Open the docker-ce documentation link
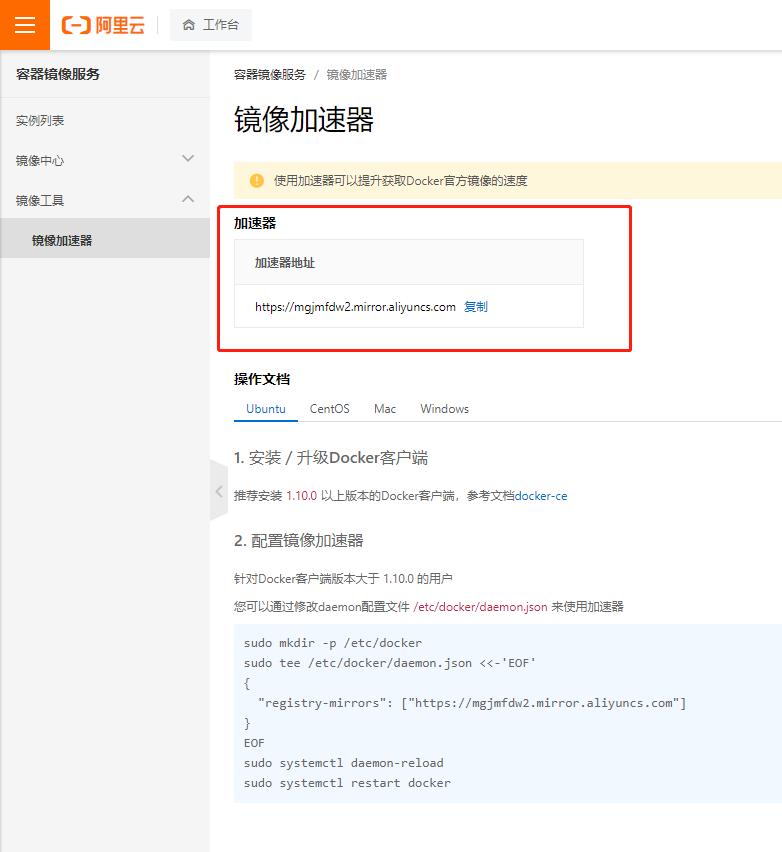The image size is (782, 852). point(541,496)
